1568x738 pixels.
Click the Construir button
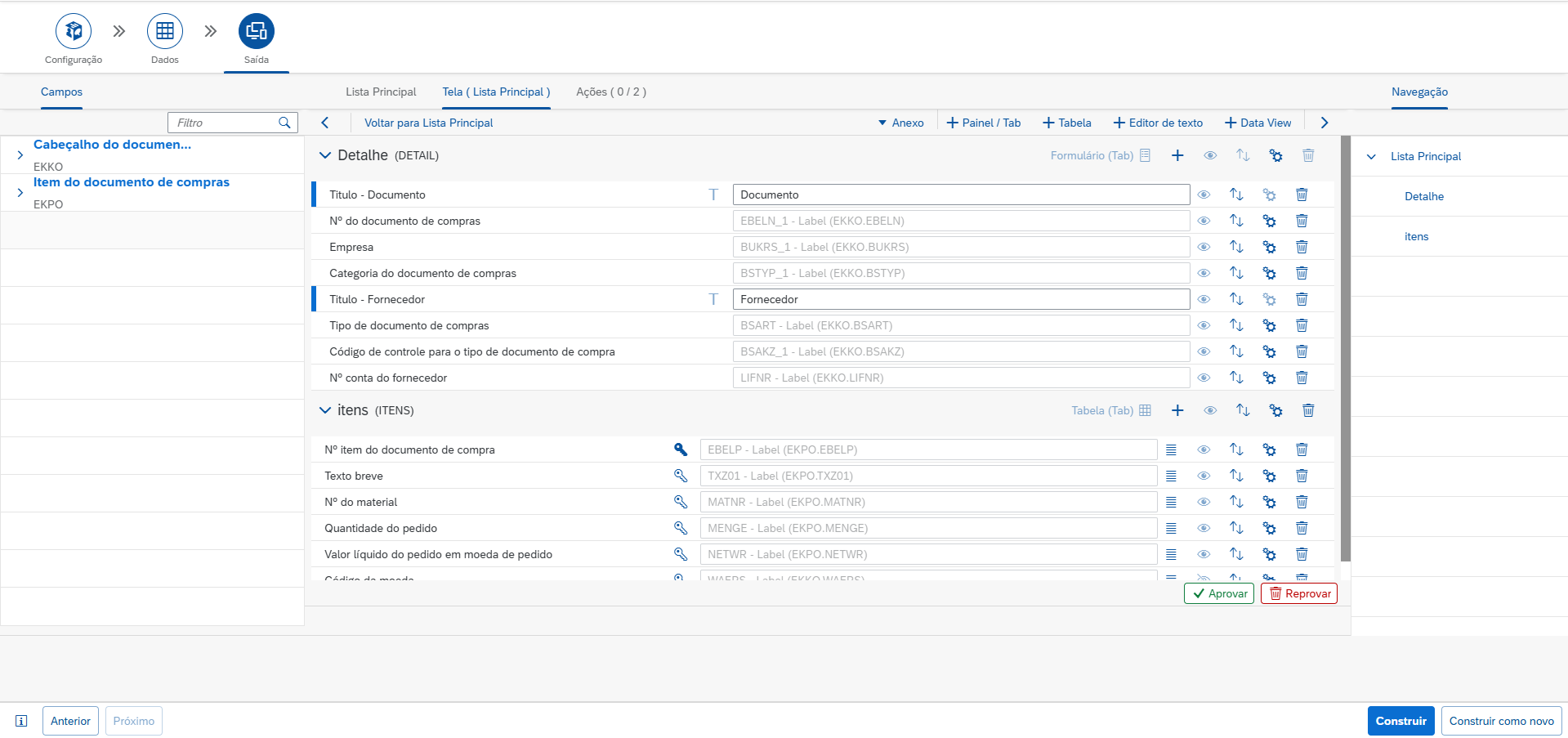[1400, 721]
